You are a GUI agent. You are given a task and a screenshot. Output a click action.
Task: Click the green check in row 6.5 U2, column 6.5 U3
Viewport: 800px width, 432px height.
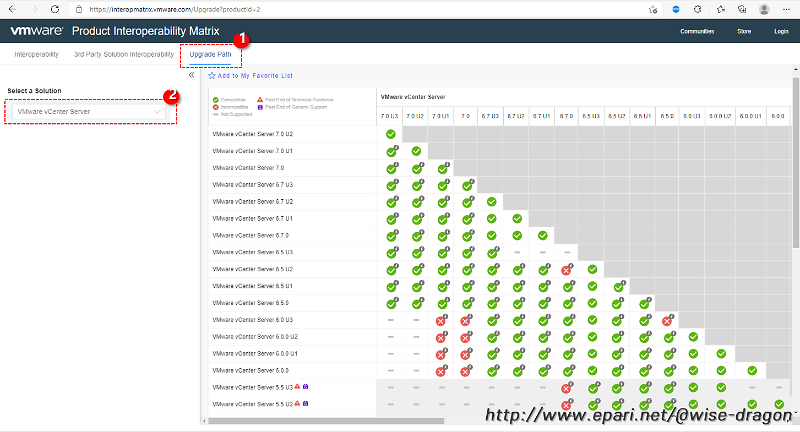[x=592, y=269]
